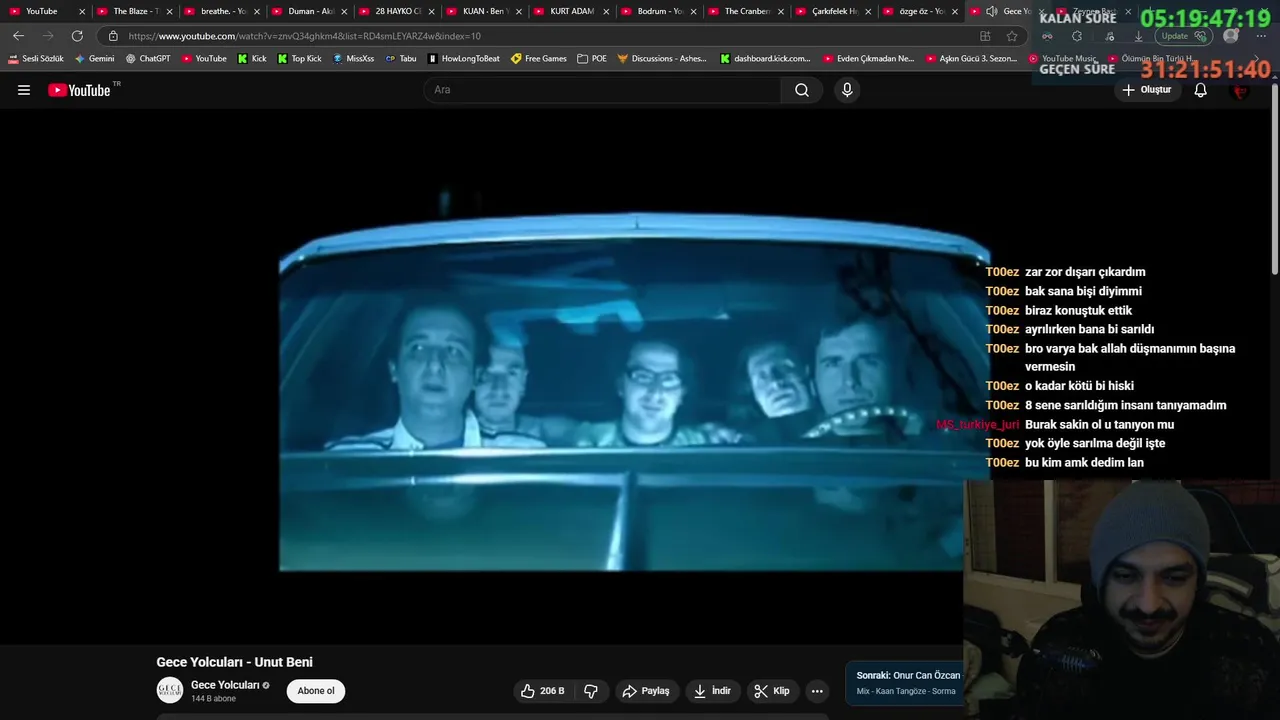Screen dimensions: 1280x720
Task: Close the KURT ADAM tab
Action: [x=606, y=12]
